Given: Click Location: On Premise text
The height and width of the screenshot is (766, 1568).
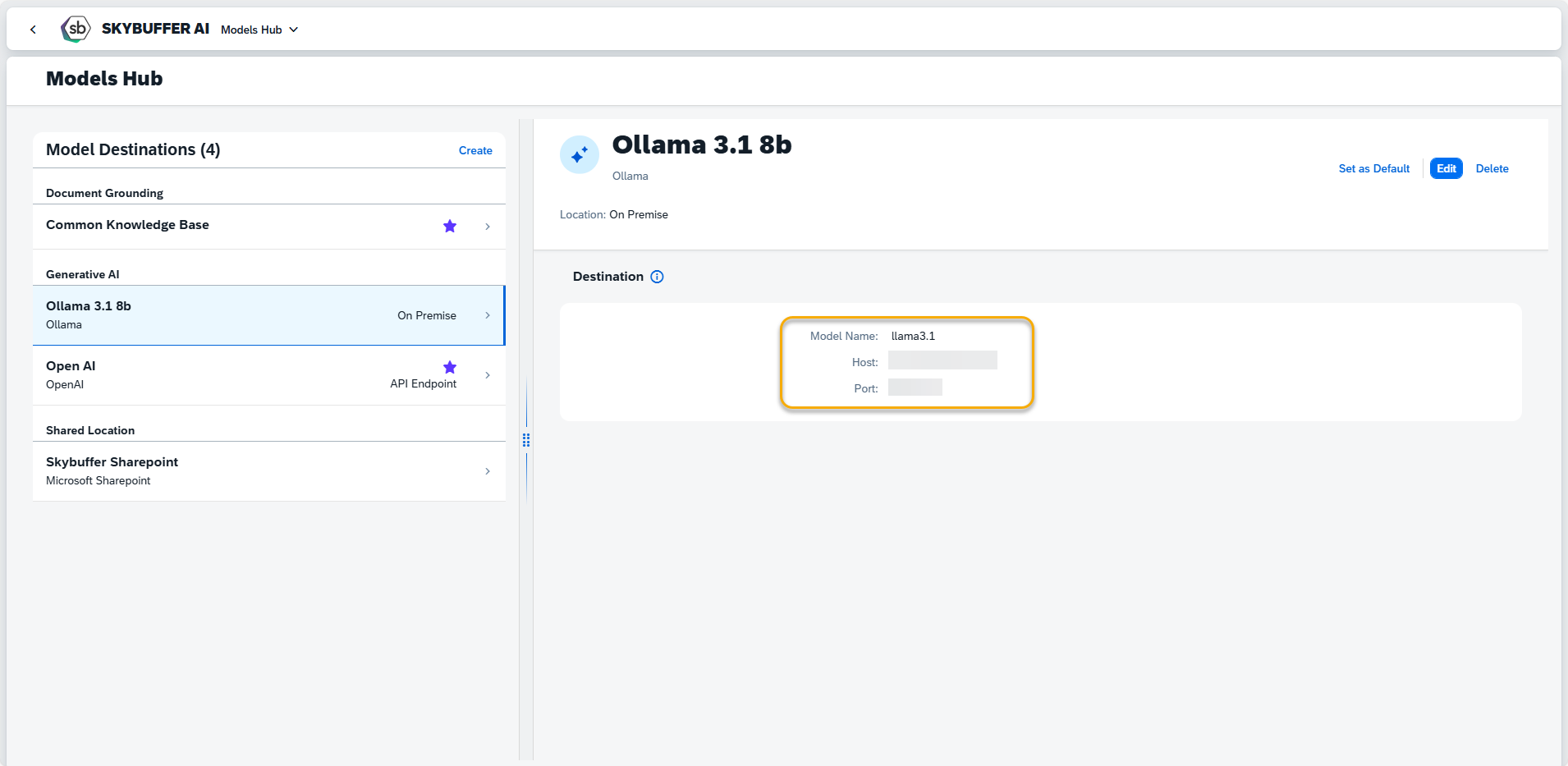Looking at the screenshot, I should click(x=614, y=214).
